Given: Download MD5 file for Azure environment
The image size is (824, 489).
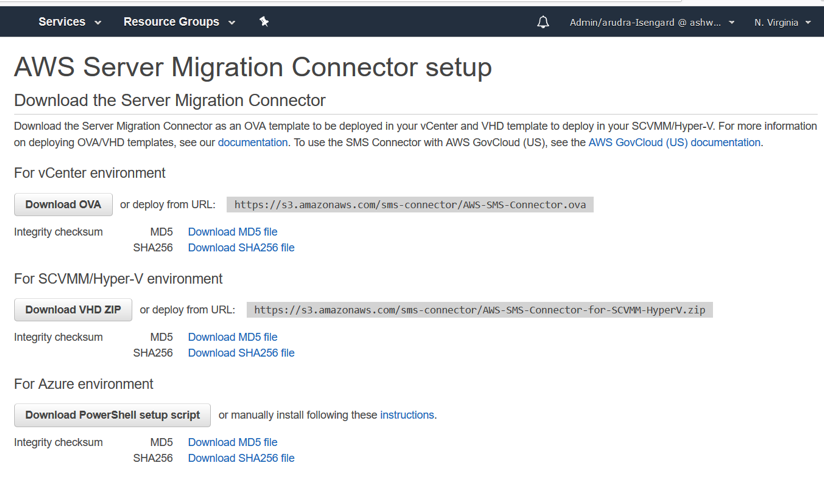Looking at the screenshot, I should (x=233, y=442).
